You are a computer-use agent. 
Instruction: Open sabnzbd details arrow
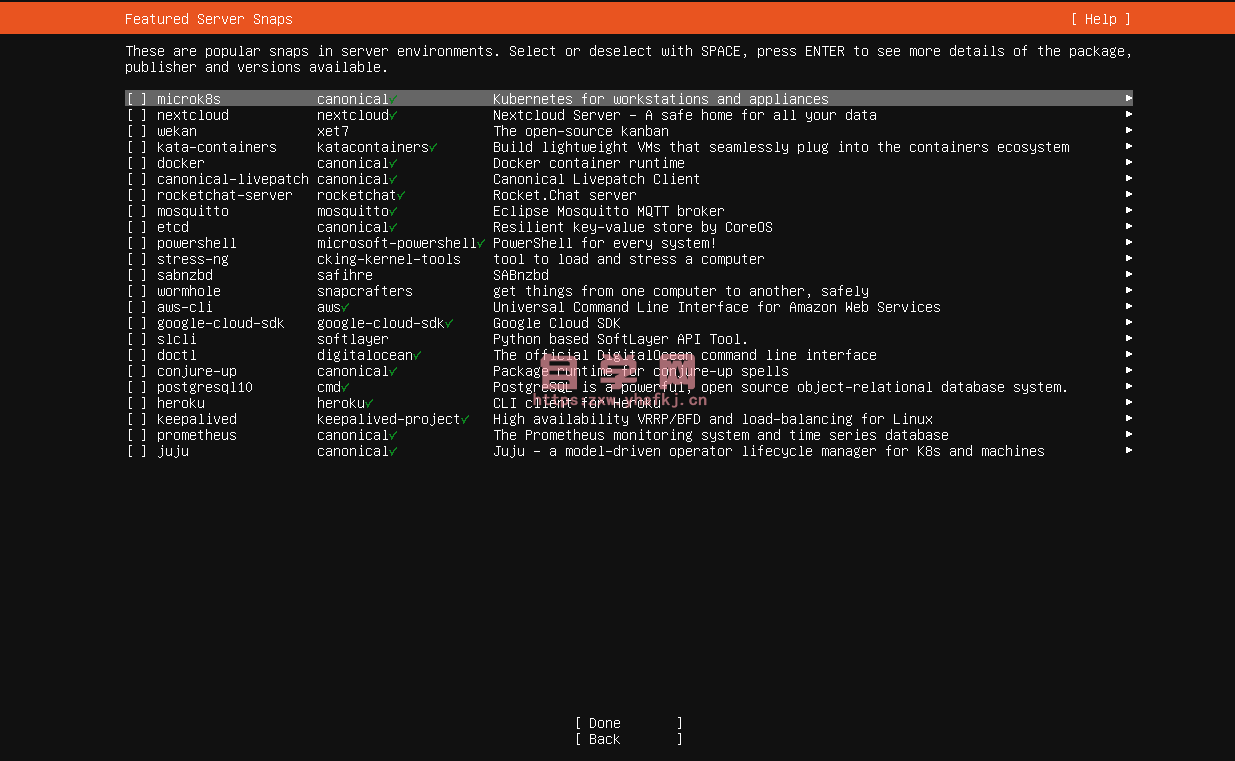[x=1128, y=275]
